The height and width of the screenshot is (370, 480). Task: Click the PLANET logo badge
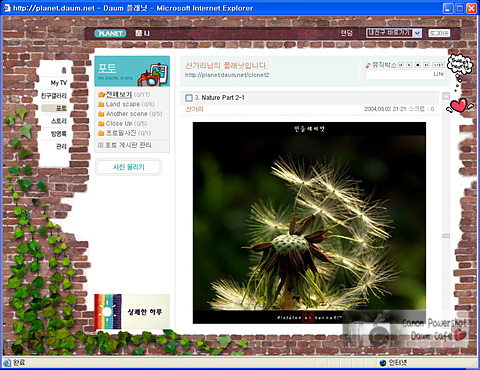pyautogui.click(x=110, y=33)
